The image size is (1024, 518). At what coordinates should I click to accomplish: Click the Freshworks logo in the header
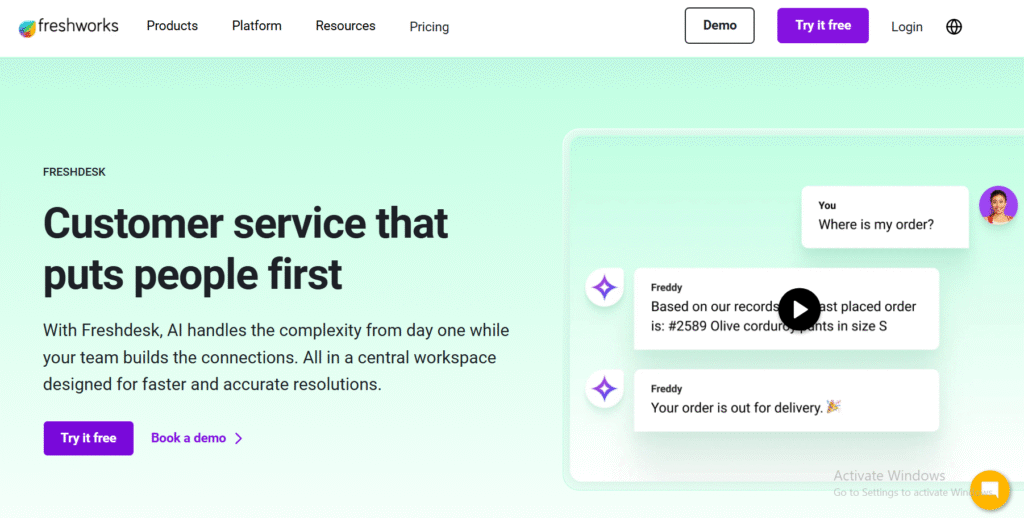68,26
